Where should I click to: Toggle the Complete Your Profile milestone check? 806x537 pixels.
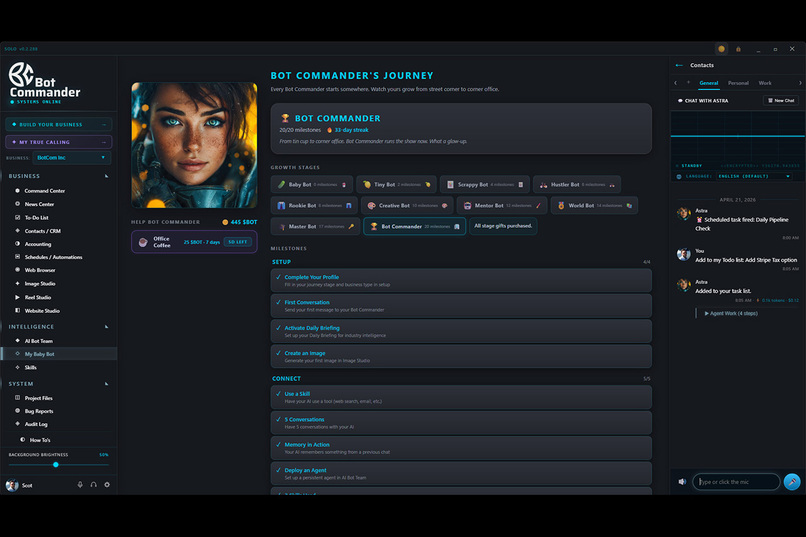click(x=278, y=277)
